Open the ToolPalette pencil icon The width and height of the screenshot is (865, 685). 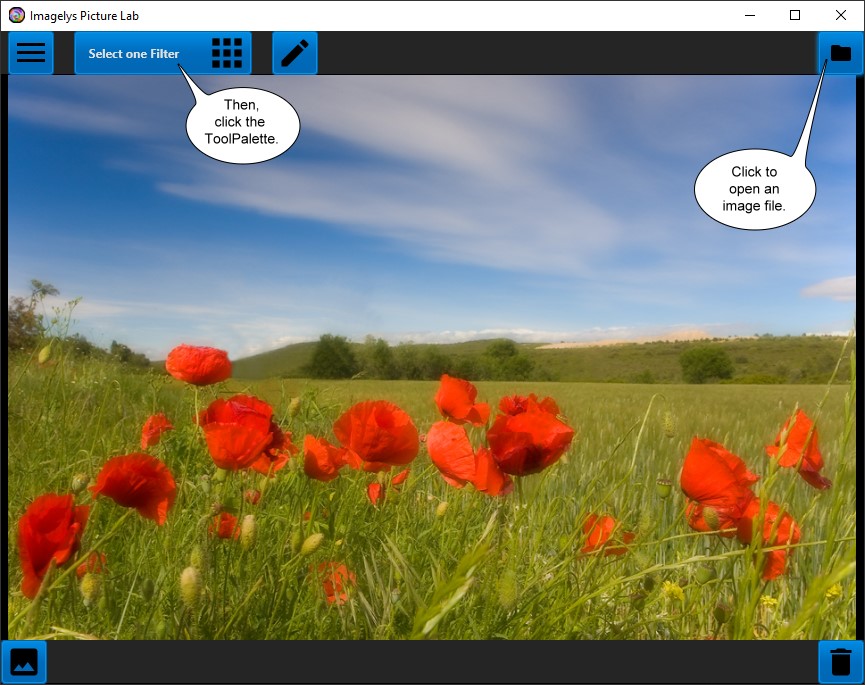295,53
